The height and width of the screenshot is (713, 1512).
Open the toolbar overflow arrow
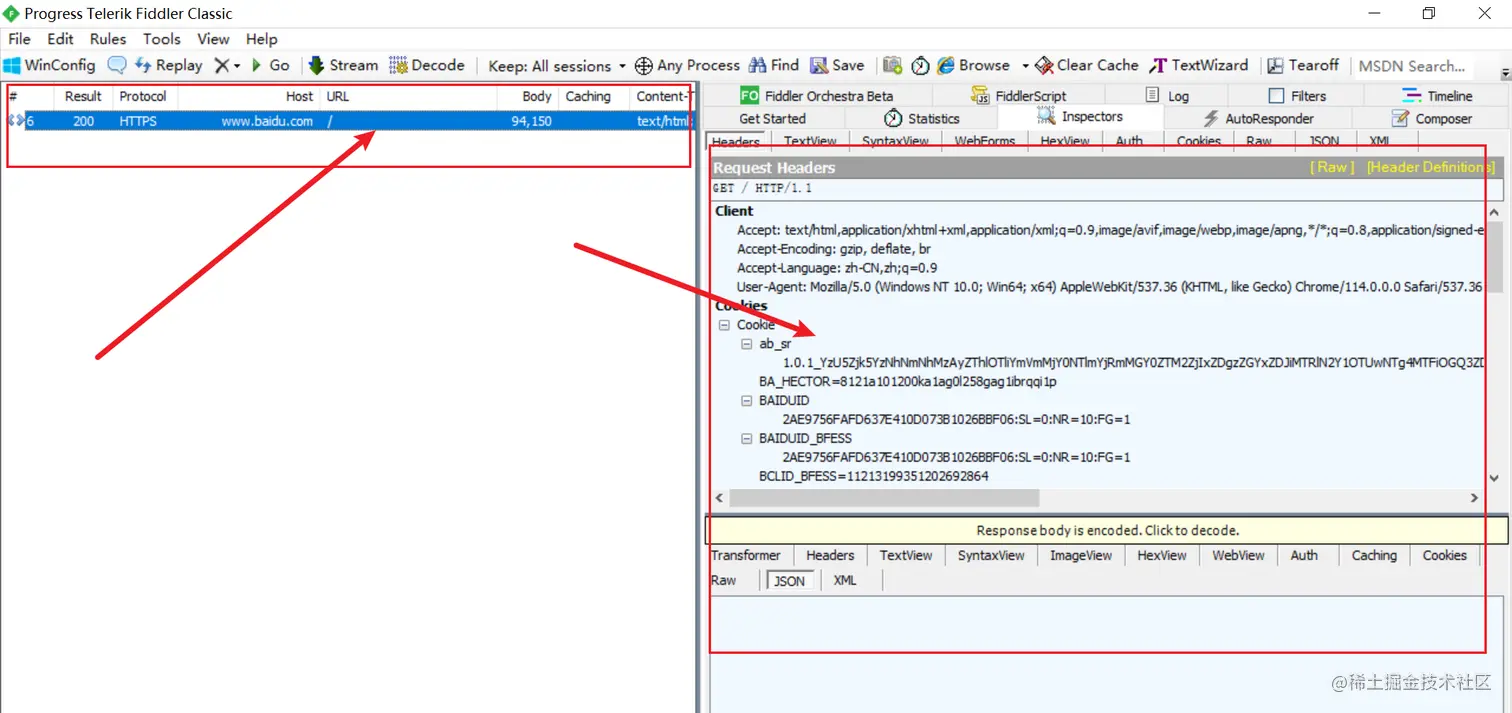pyautogui.click(x=1505, y=74)
